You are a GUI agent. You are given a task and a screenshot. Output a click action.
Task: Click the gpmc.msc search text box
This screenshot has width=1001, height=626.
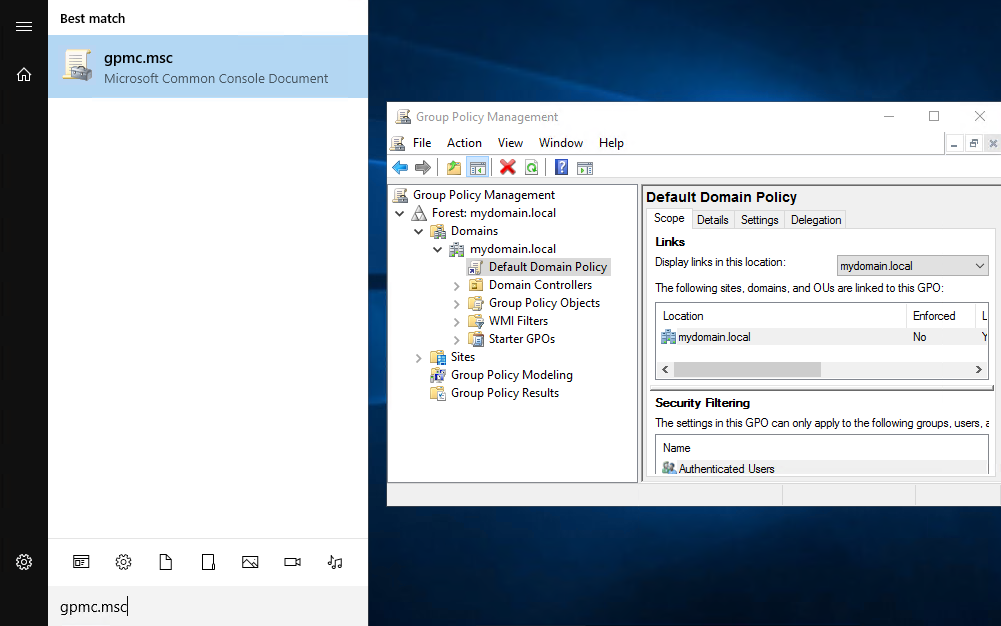207,606
